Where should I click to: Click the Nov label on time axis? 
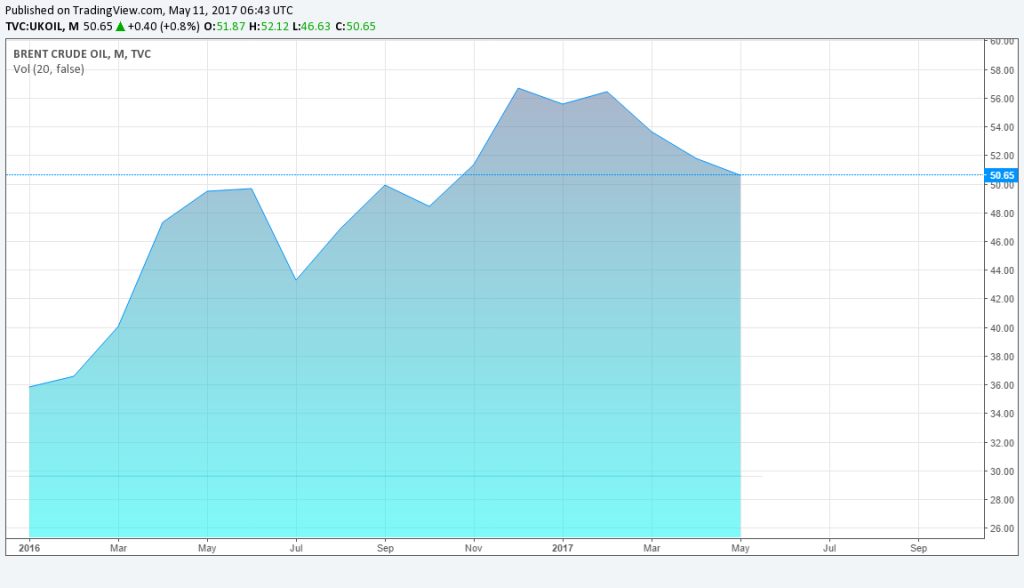click(473, 548)
